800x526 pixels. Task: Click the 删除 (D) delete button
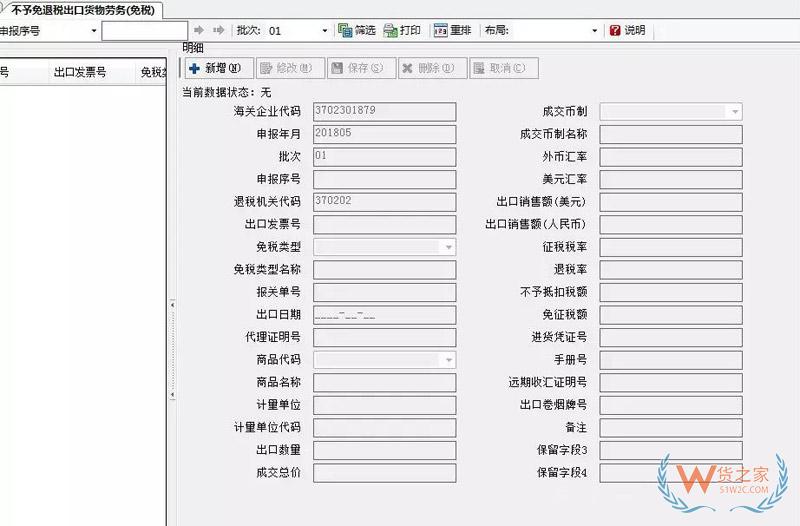coord(433,68)
